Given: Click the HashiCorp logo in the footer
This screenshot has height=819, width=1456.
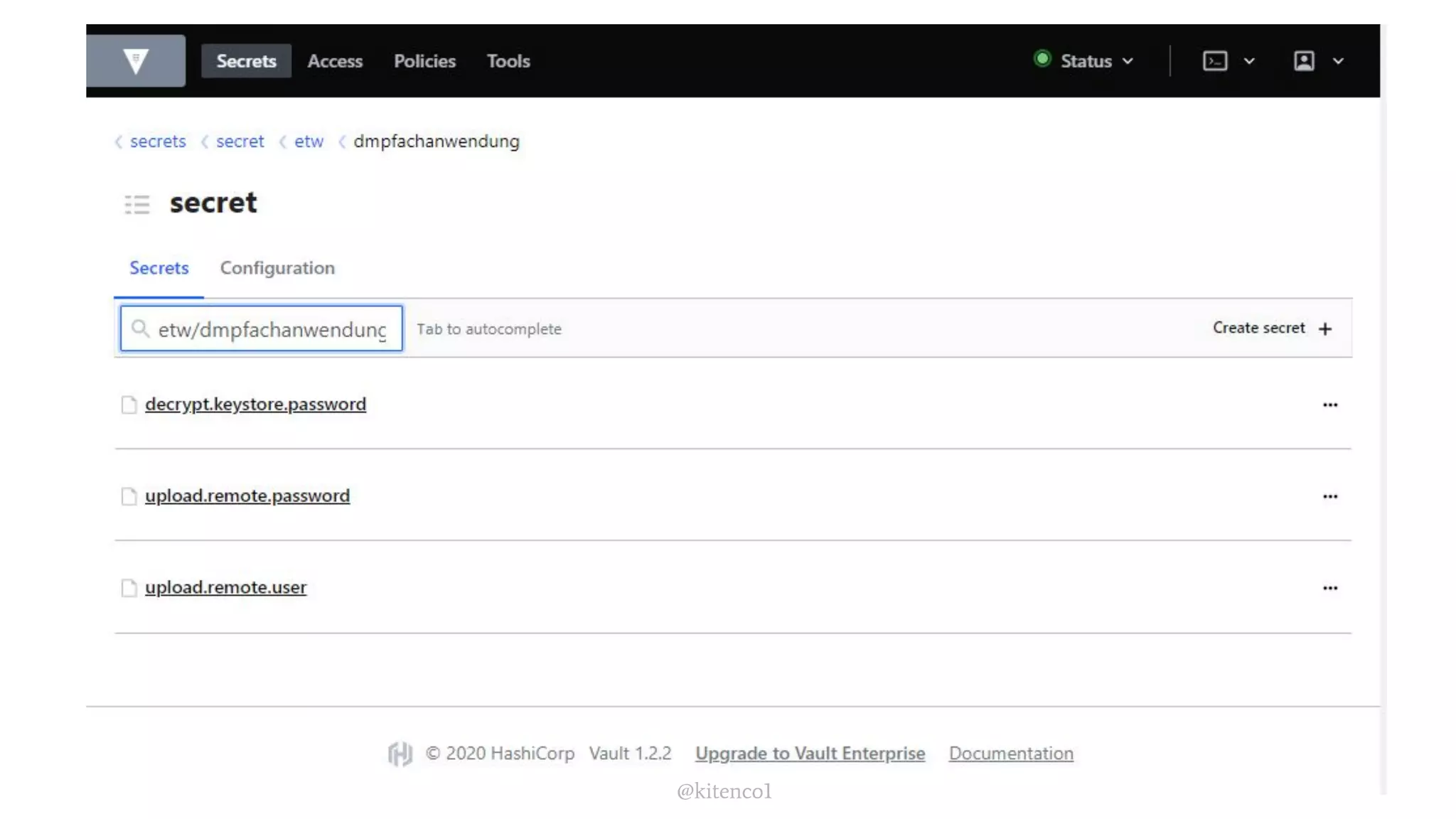Looking at the screenshot, I should pos(400,754).
